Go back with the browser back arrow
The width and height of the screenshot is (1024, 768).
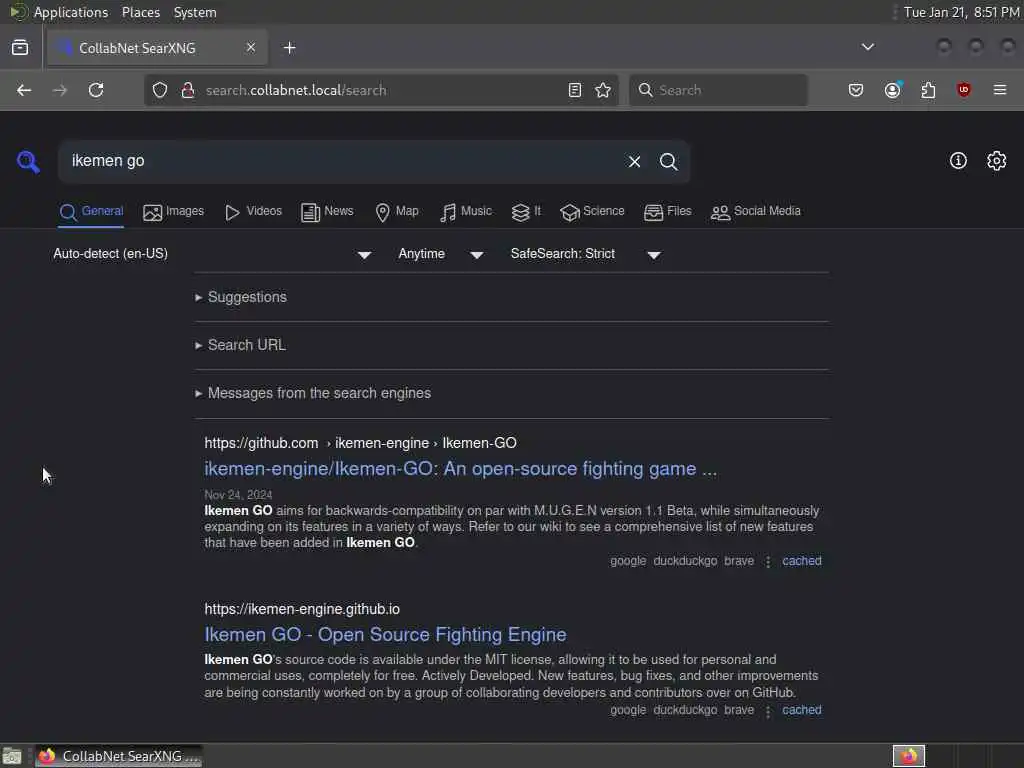[x=24, y=90]
